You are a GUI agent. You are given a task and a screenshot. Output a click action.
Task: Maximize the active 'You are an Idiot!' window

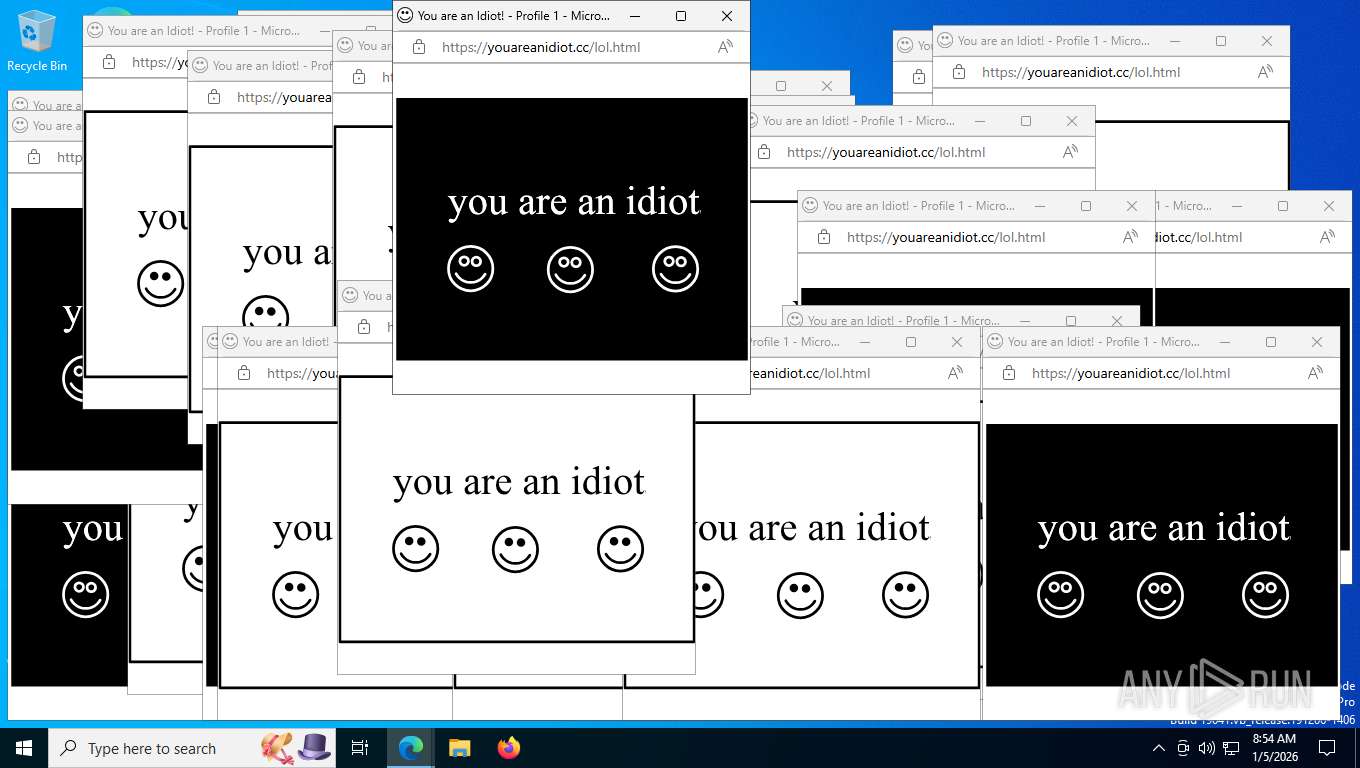681,16
